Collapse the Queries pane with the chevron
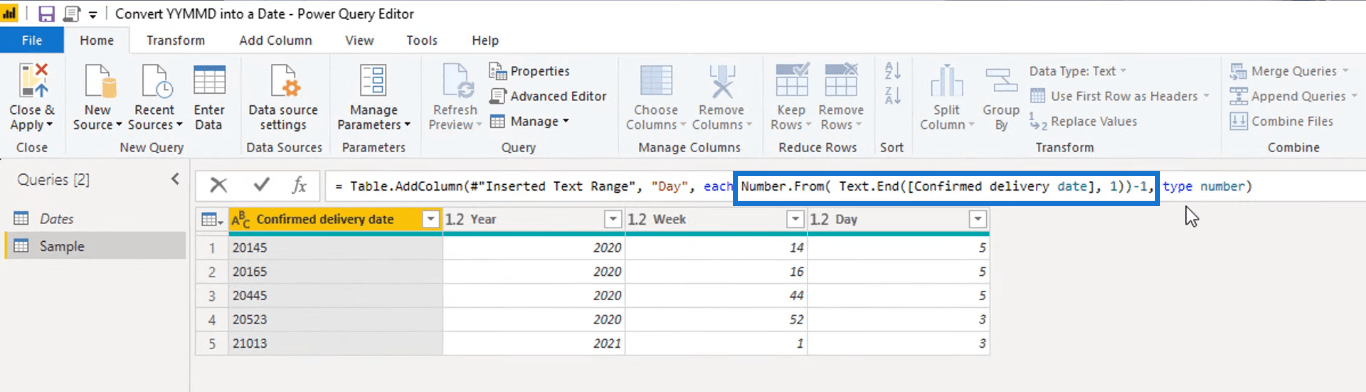Screen dimensions: 1366x392 pos(175,179)
